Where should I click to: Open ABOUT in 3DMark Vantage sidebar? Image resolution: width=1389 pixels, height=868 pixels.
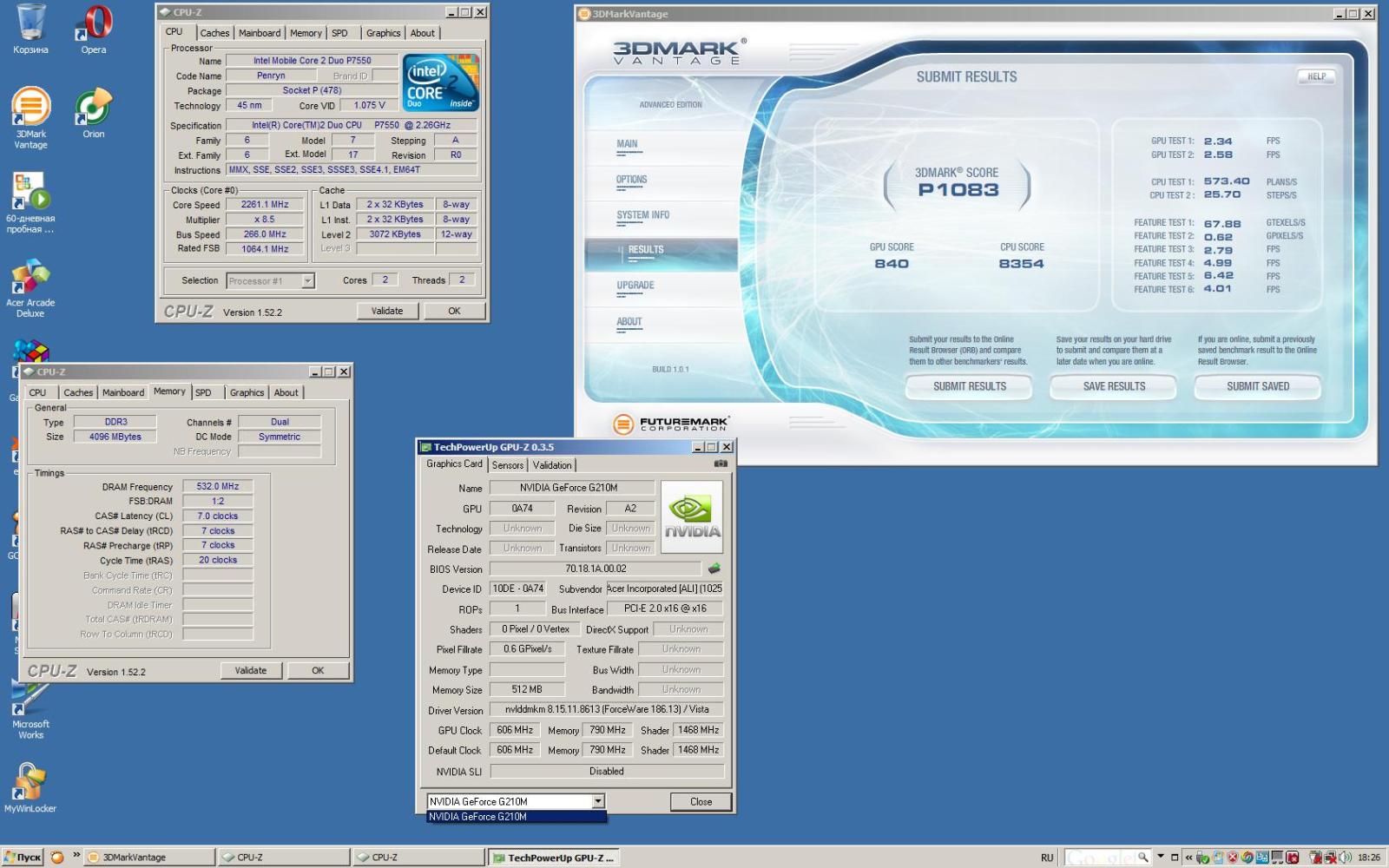point(629,322)
